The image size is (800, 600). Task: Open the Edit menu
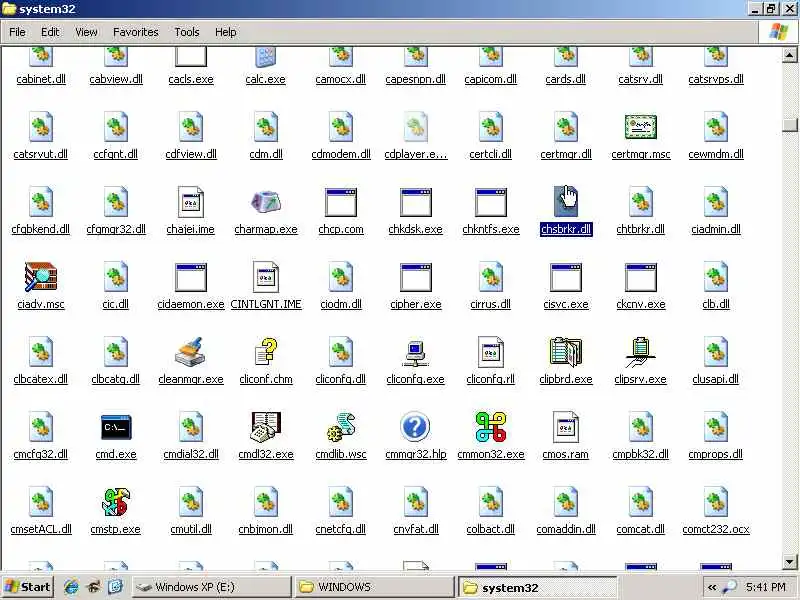(x=50, y=32)
